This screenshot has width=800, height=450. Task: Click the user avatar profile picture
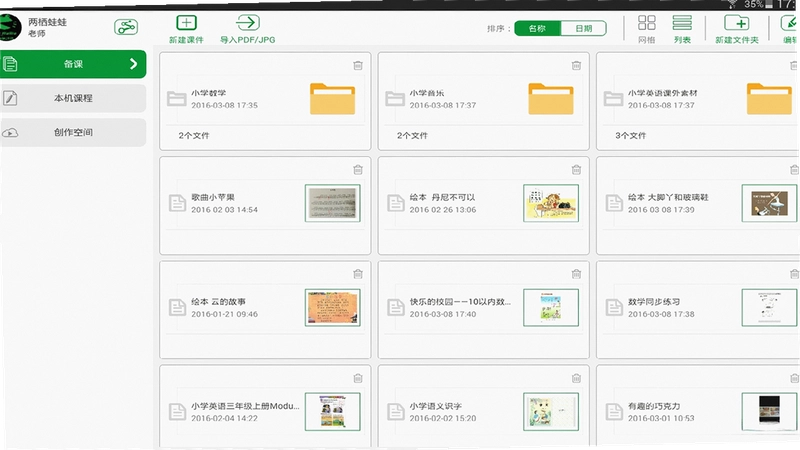coord(10,28)
